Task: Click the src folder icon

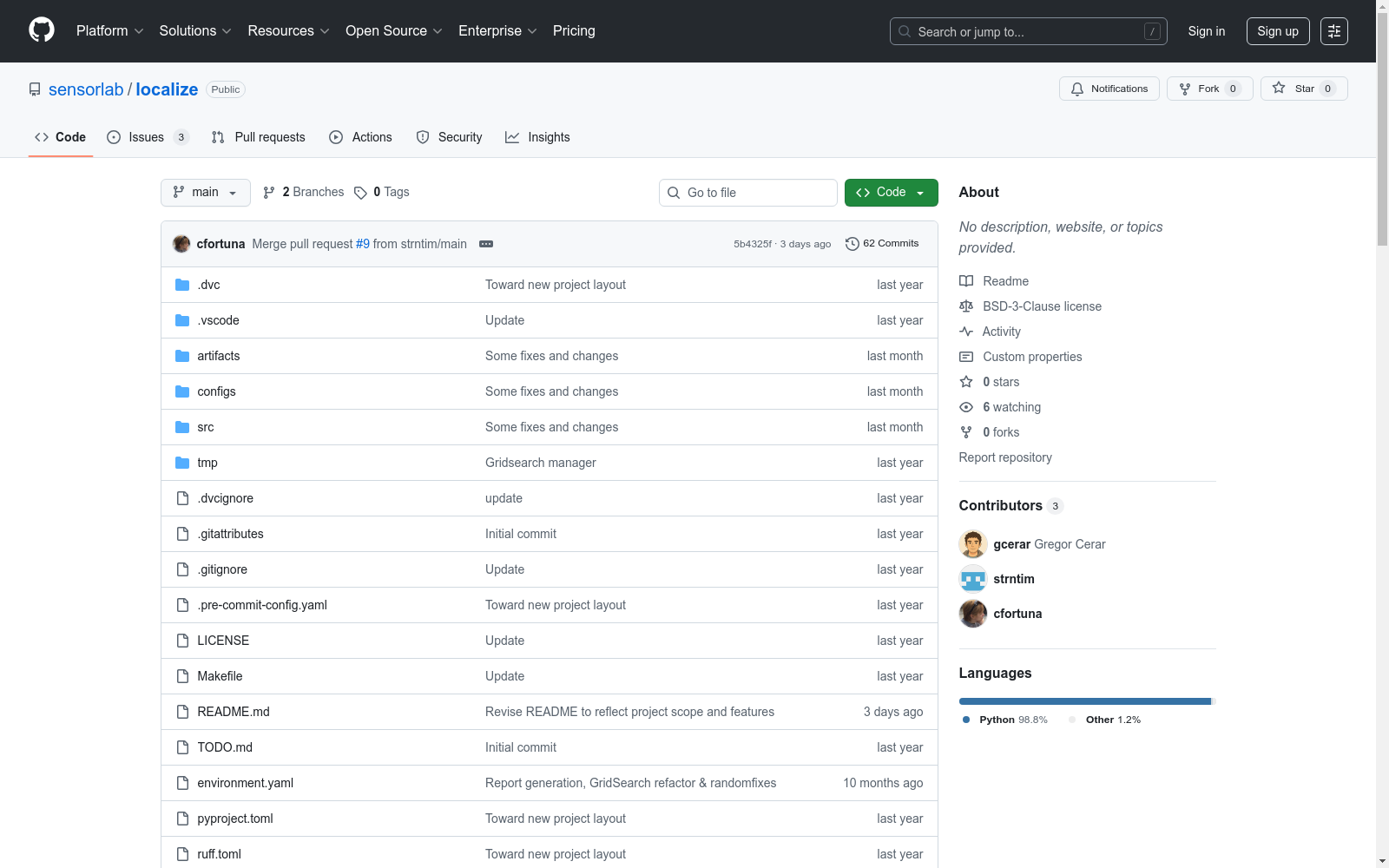Action: (182, 427)
